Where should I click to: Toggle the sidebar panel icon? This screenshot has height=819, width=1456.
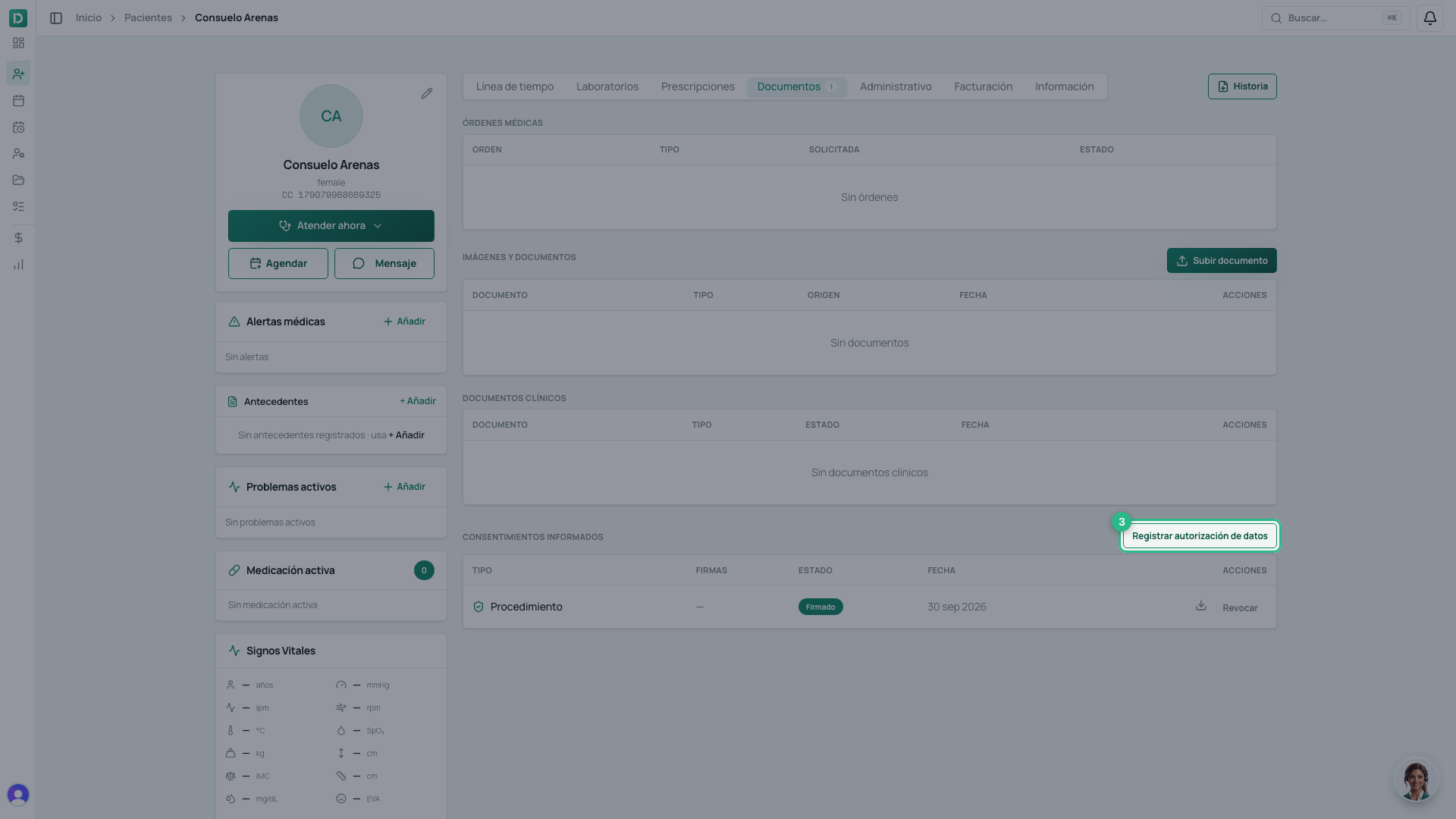[56, 18]
